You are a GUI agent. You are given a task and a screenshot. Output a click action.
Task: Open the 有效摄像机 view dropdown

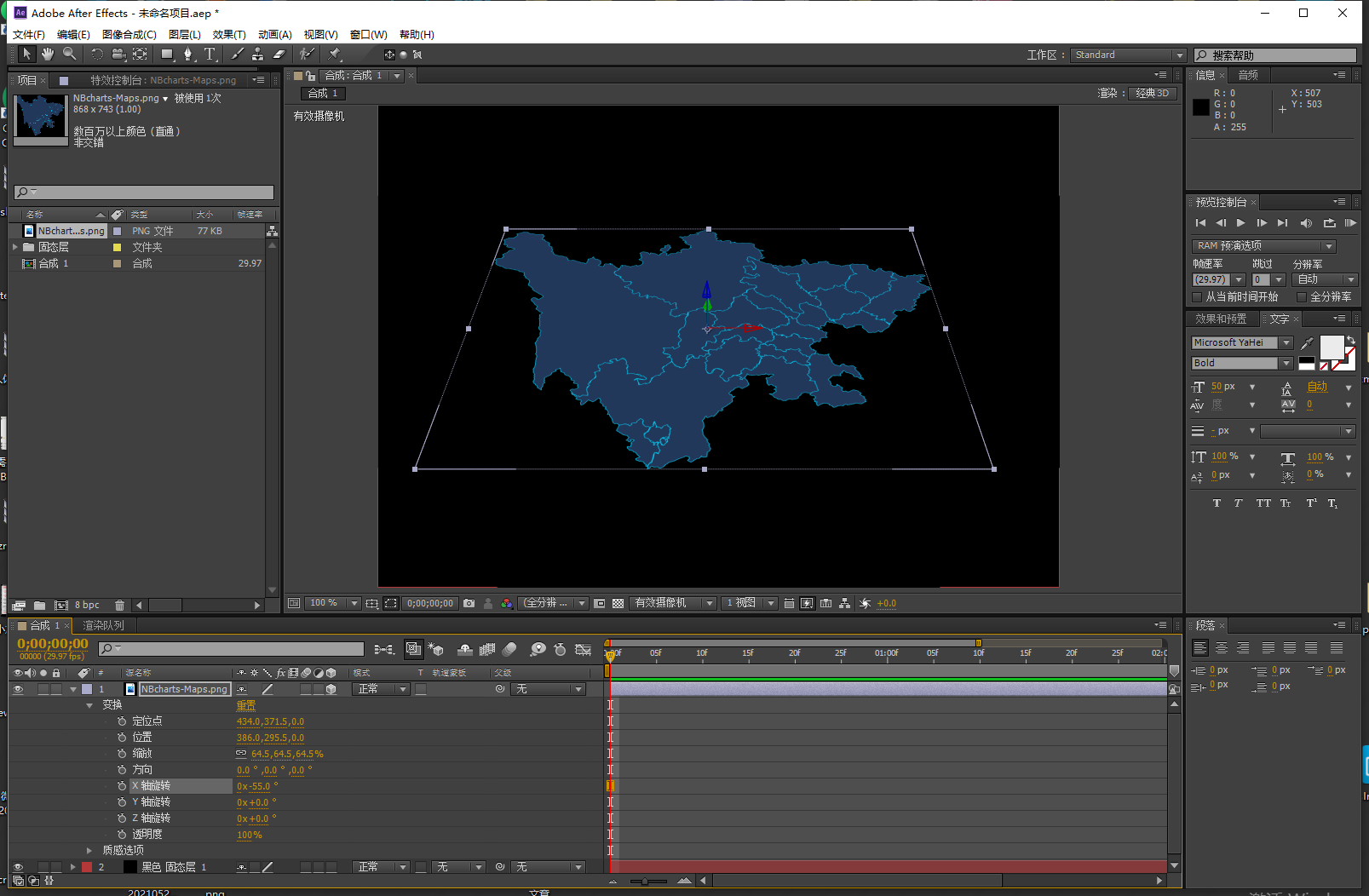(673, 603)
